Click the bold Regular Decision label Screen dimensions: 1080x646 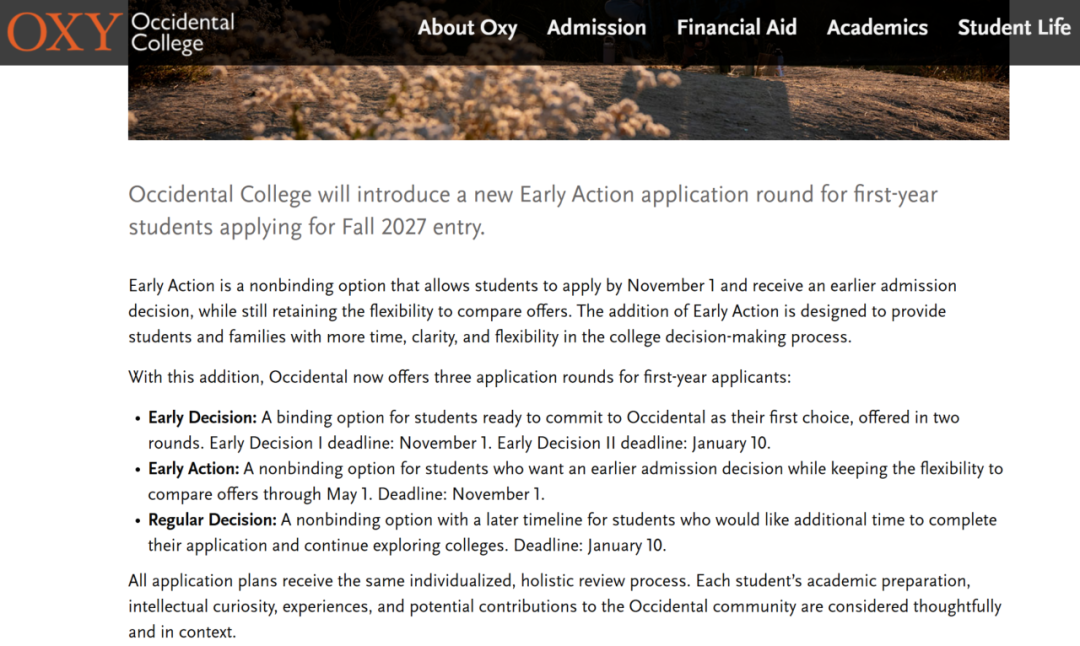point(212,520)
